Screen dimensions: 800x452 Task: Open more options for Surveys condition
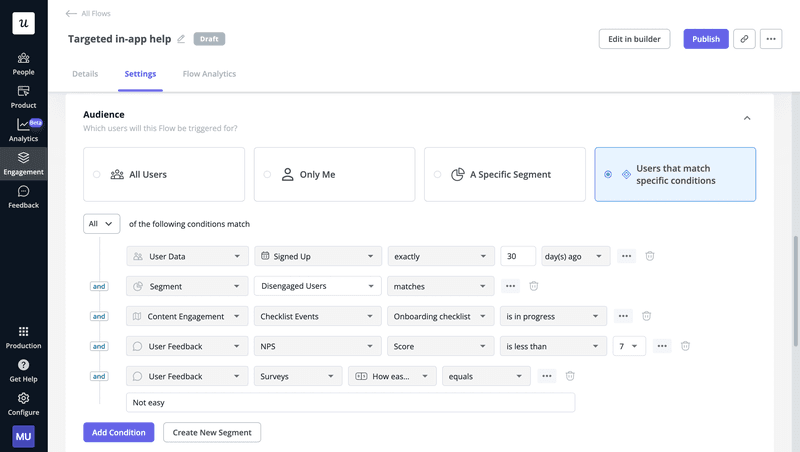pyautogui.click(x=546, y=376)
